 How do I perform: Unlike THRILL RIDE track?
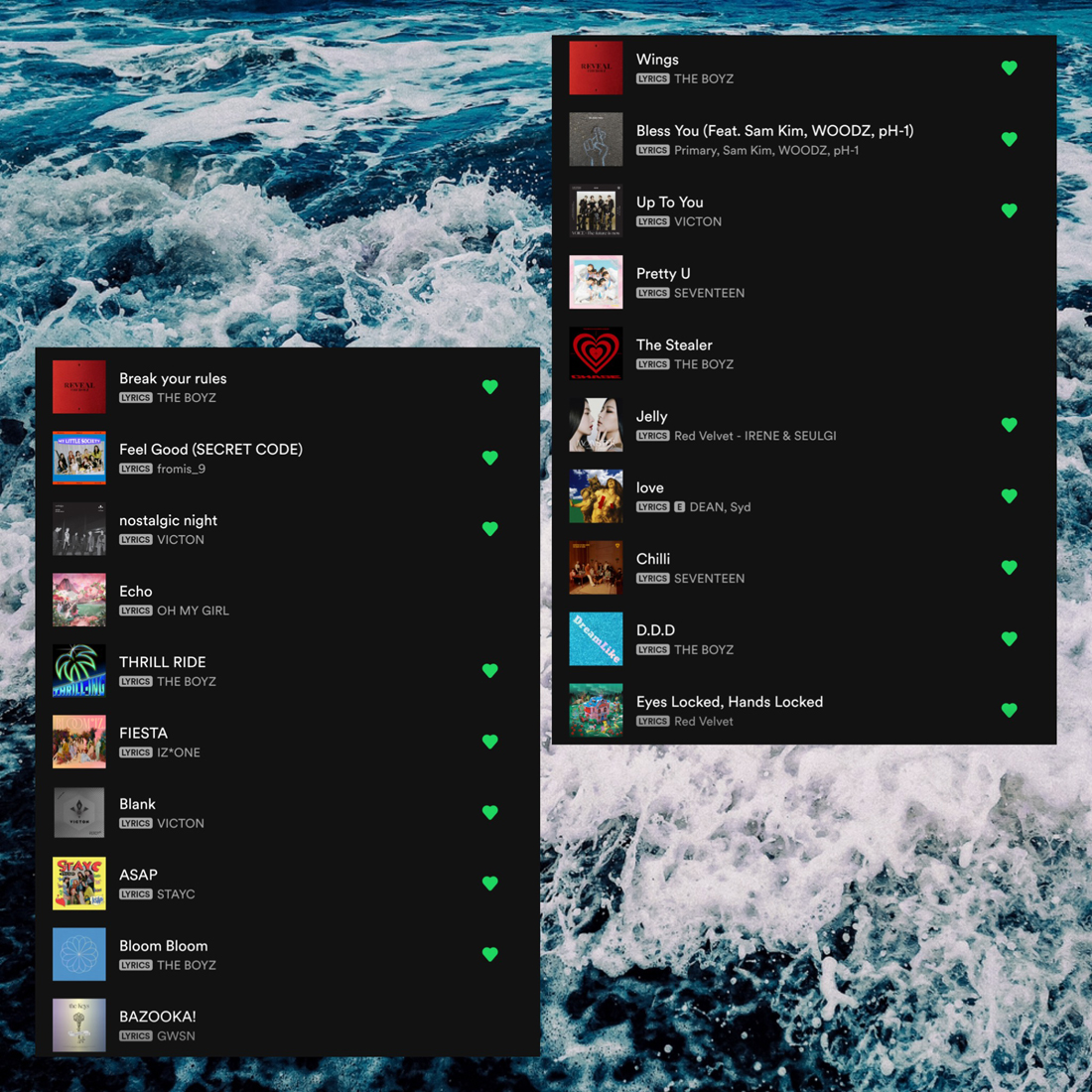coord(490,671)
